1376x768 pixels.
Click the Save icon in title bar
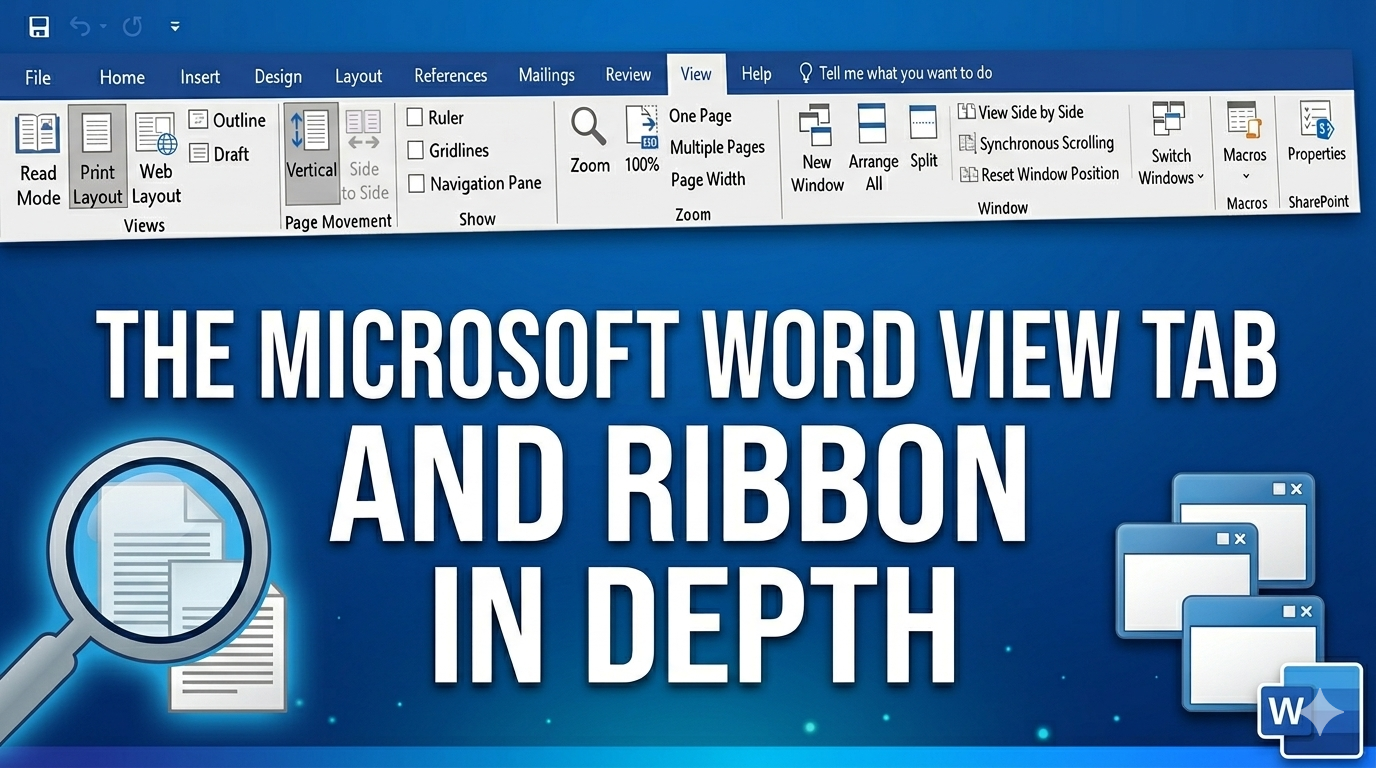point(39,27)
